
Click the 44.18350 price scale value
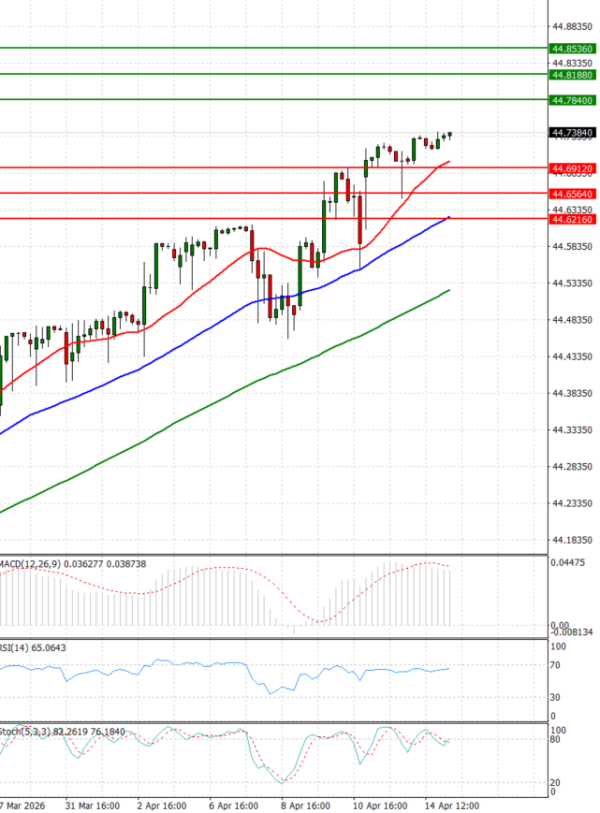573,540
